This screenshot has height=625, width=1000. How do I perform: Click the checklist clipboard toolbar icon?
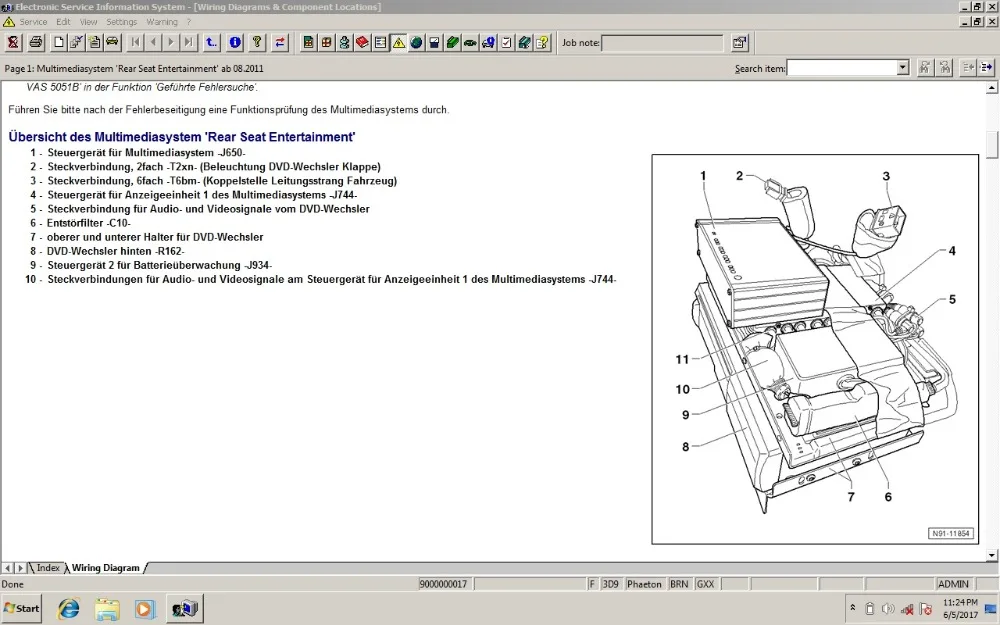[x=506, y=43]
